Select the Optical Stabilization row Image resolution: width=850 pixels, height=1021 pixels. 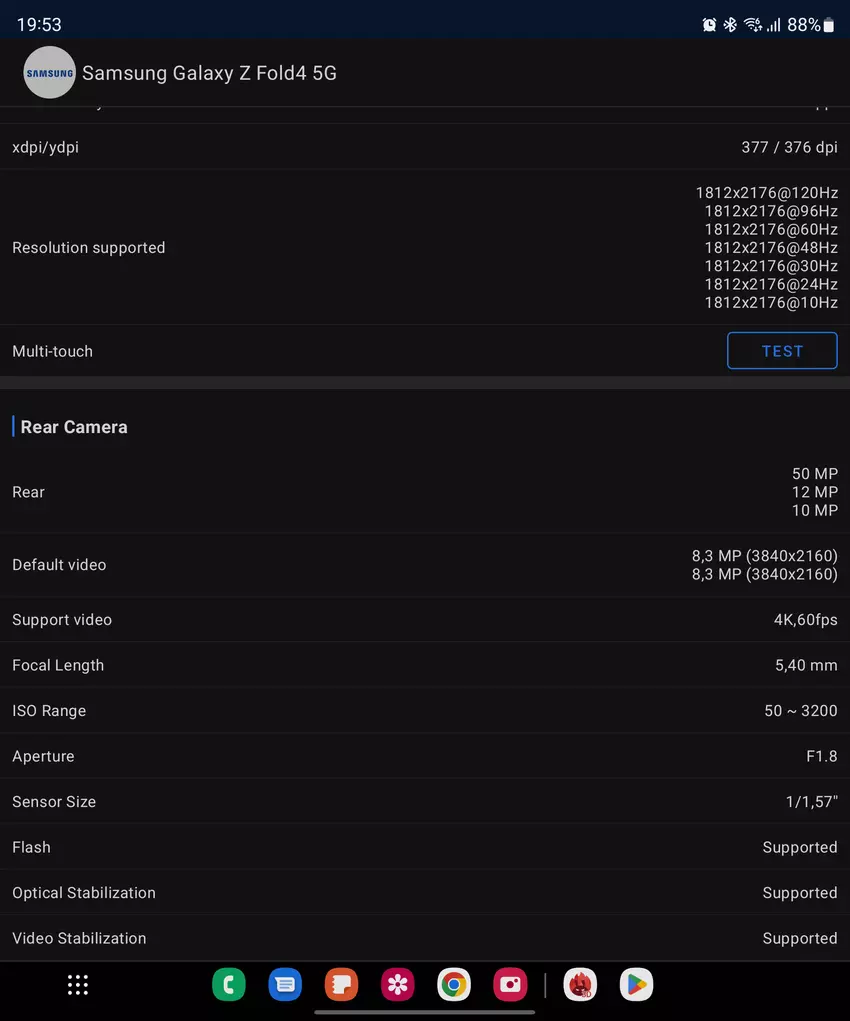[x=424, y=893]
